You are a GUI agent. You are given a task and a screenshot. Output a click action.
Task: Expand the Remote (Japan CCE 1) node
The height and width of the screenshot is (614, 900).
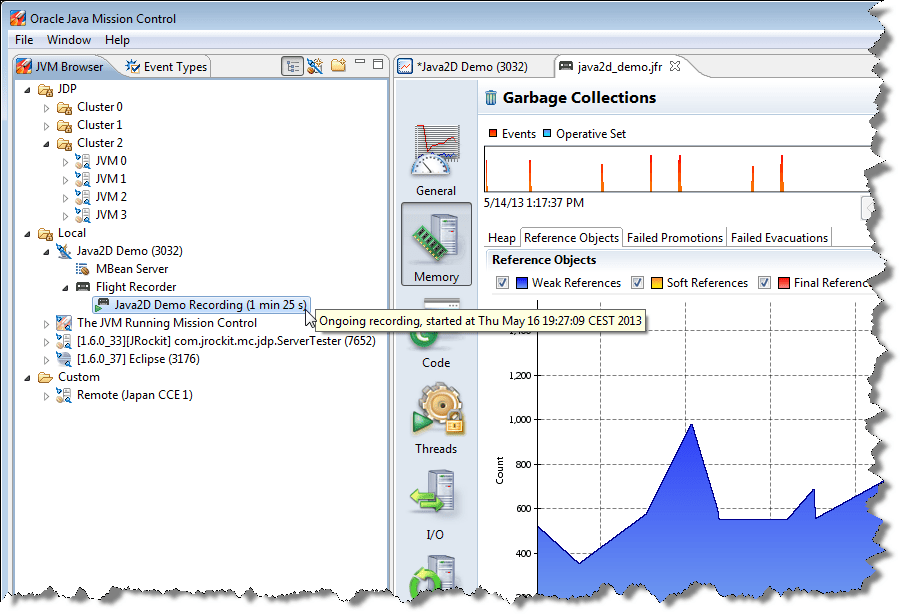tap(44, 394)
